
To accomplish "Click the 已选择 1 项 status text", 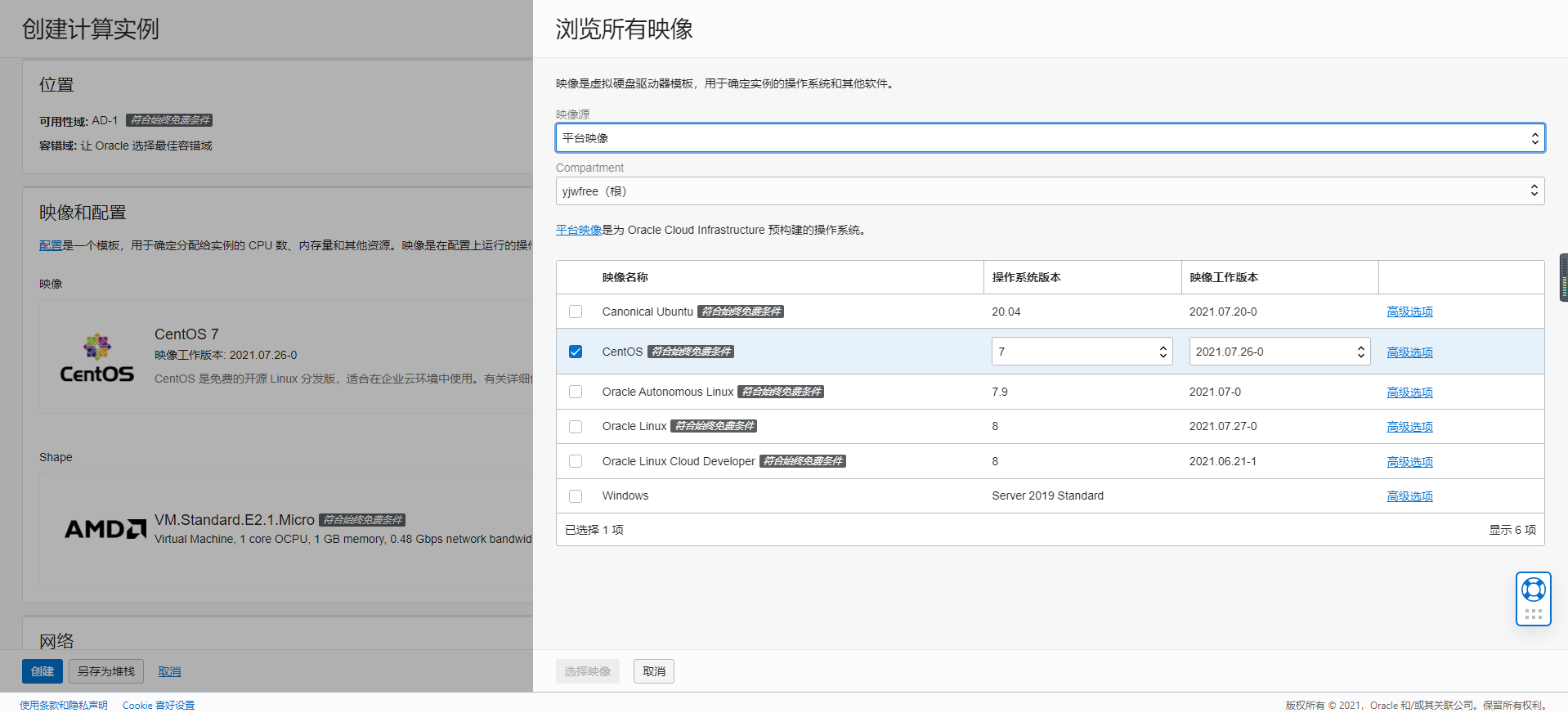I will (x=594, y=530).
